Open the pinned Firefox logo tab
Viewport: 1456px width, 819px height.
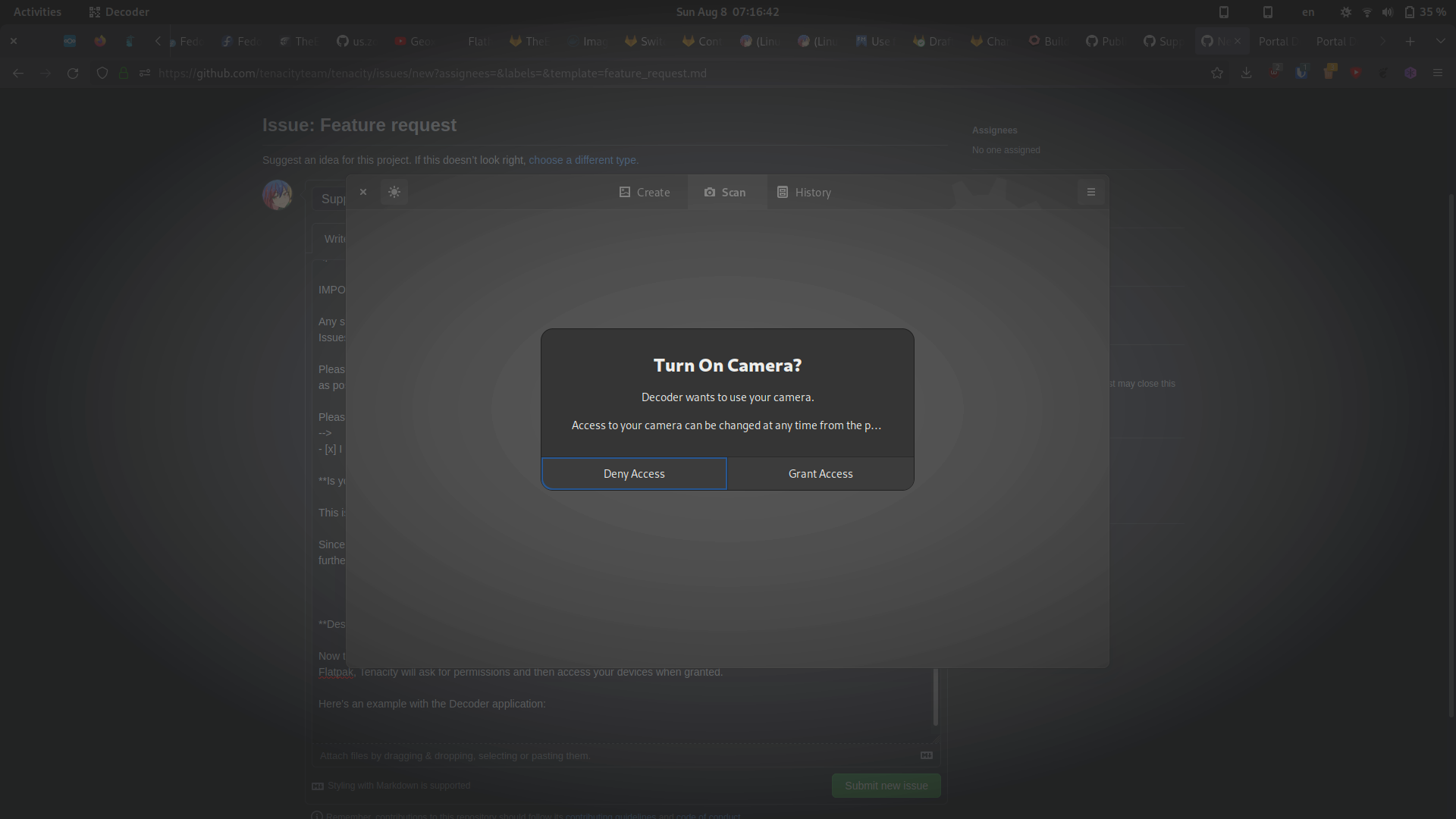100,42
